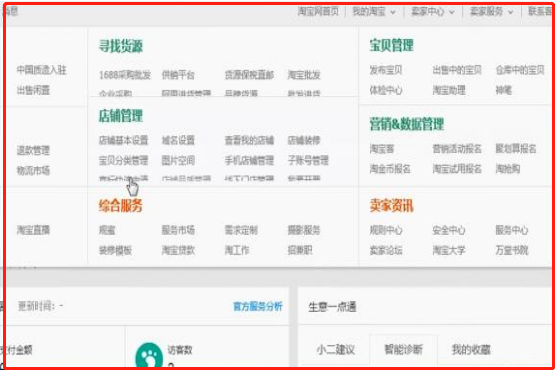Screen dimensions: 556x371
Task: Open 子账号管理
Action: 308,160
